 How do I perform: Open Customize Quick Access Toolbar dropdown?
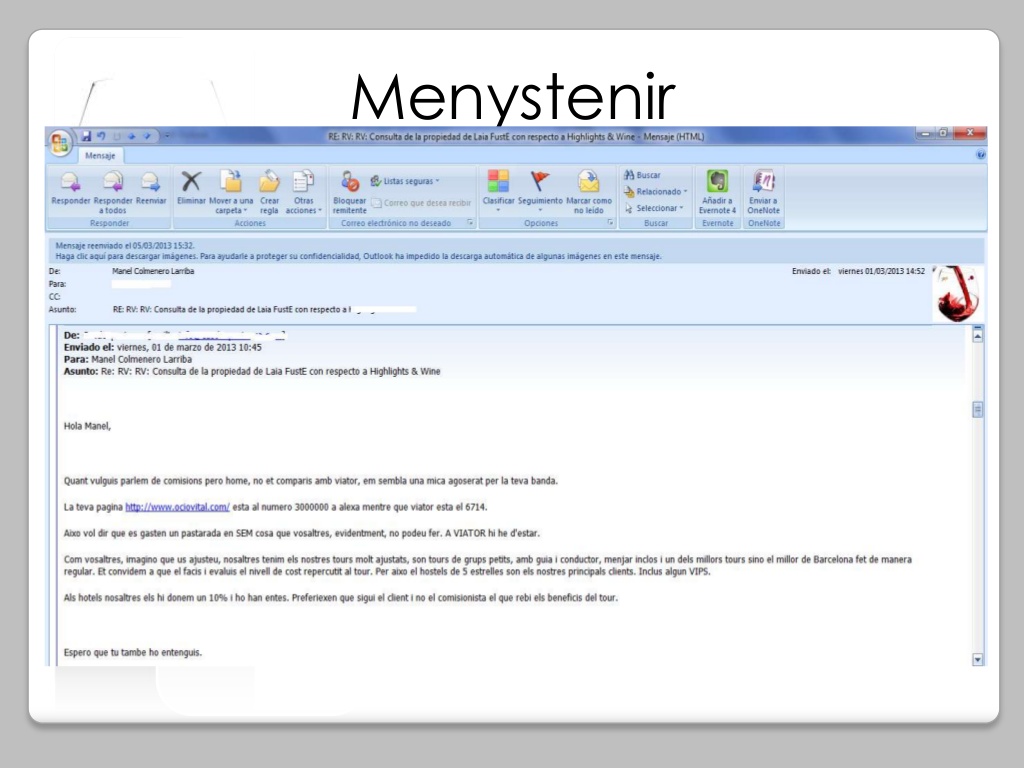click(x=167, y=136)
